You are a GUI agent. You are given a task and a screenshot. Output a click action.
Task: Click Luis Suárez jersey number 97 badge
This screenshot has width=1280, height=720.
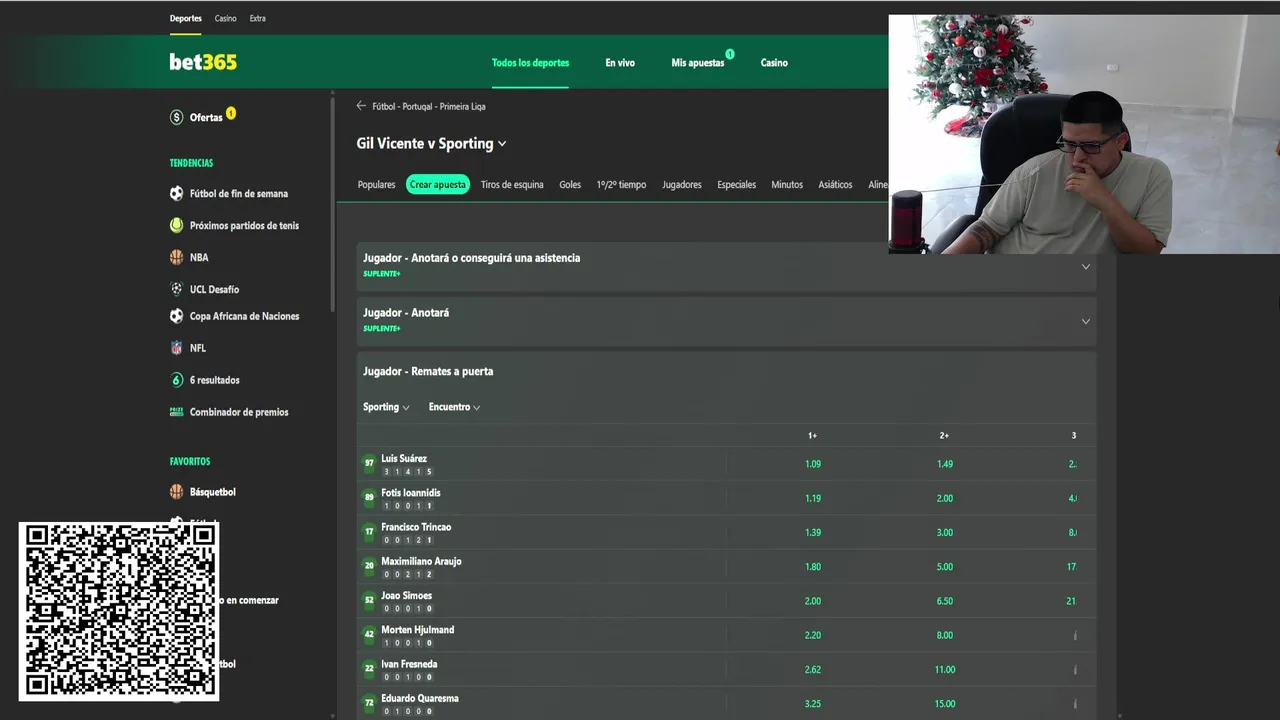369,463
